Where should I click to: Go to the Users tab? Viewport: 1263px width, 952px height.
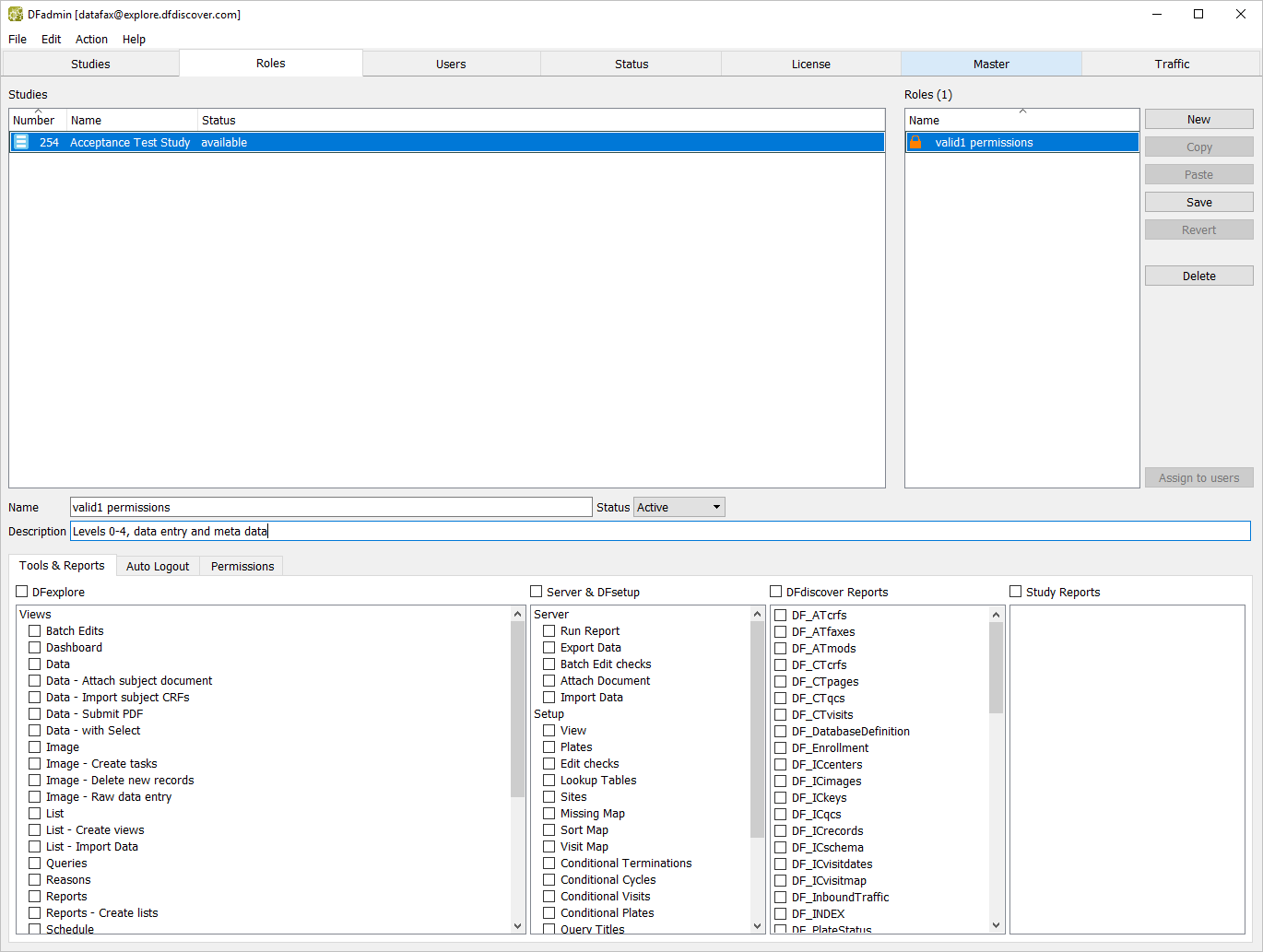[x=451, y=64]
